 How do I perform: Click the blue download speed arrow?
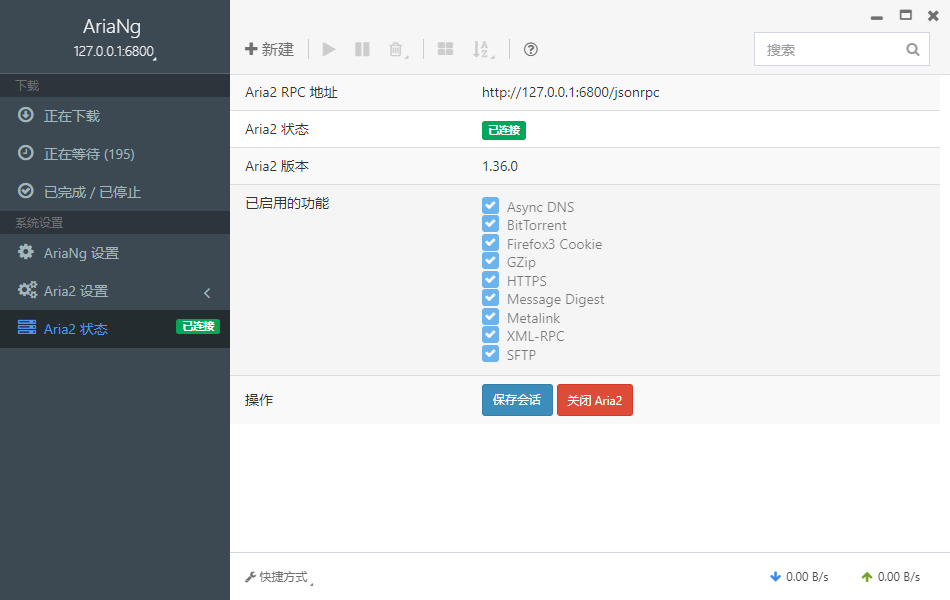pos(775,577)
